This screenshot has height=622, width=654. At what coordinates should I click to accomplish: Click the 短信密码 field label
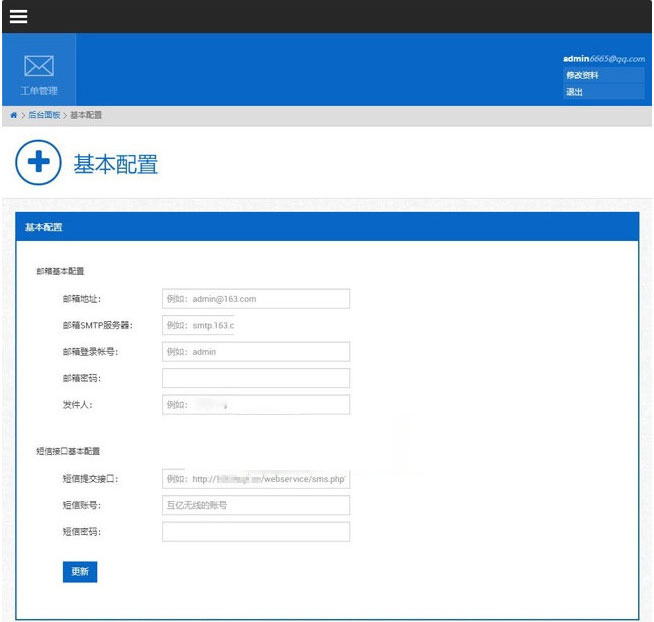[82, 531]
